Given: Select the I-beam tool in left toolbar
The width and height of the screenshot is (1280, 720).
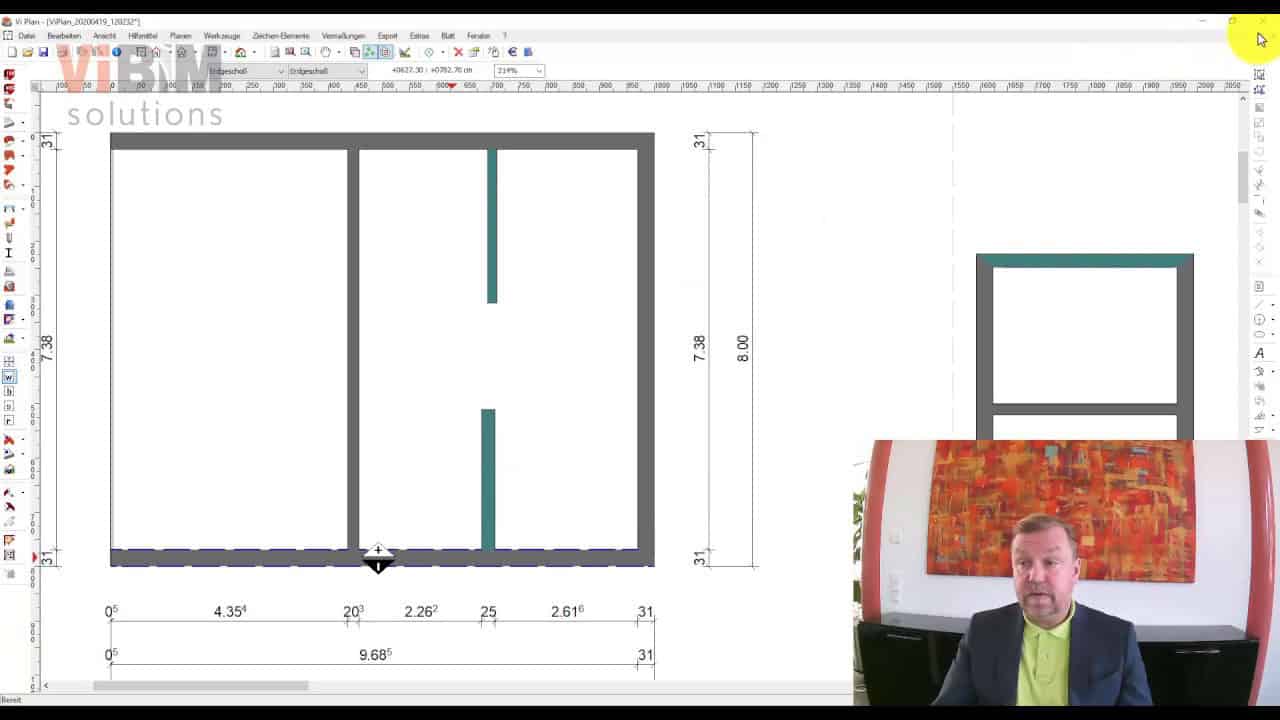Looking at the screenshot, I should click(x=9, y=253).
